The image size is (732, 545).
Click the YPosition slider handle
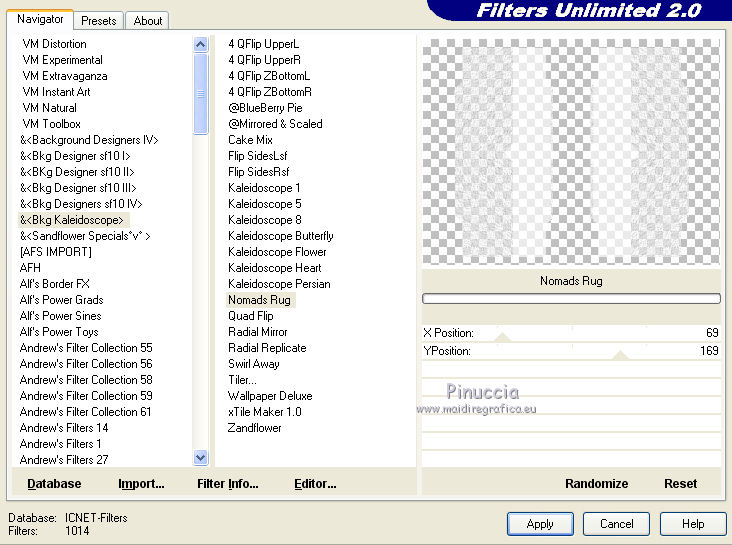pos(620,355)
